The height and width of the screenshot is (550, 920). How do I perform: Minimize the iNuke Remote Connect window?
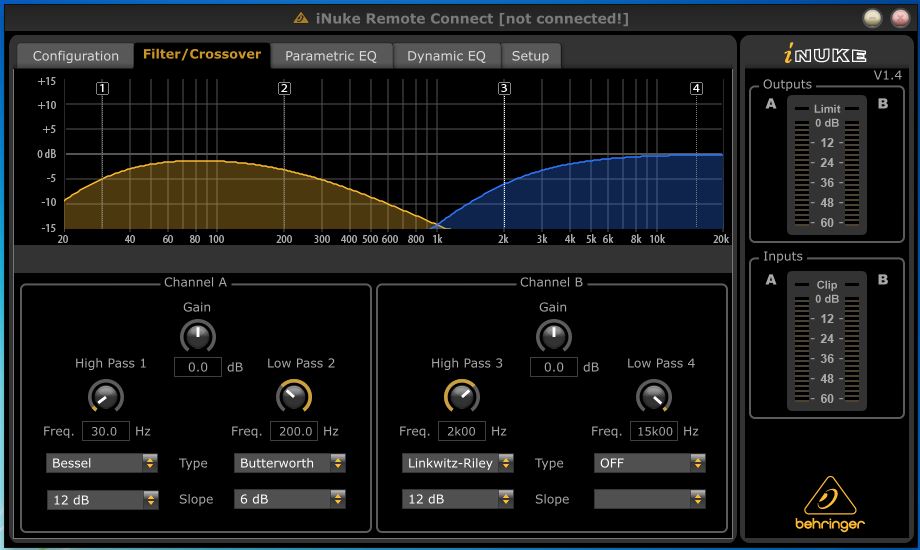point(872,18)
